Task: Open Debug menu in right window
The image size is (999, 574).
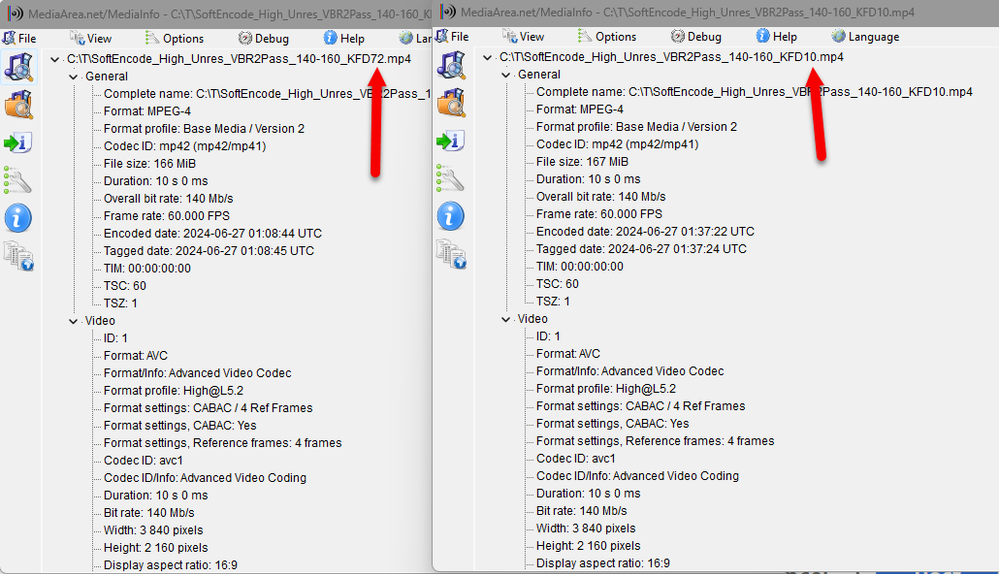Action: click(x=696, y=37)
